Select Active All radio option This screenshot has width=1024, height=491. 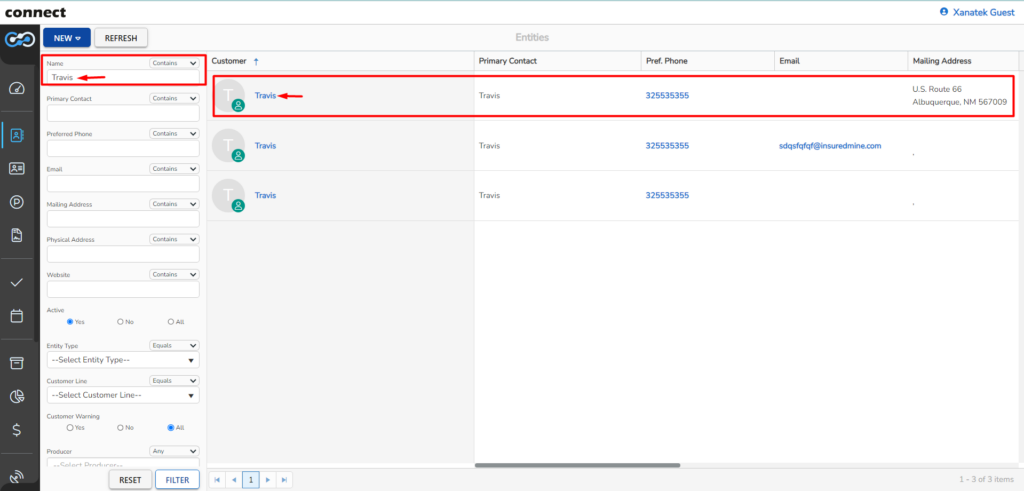[171, 322]
